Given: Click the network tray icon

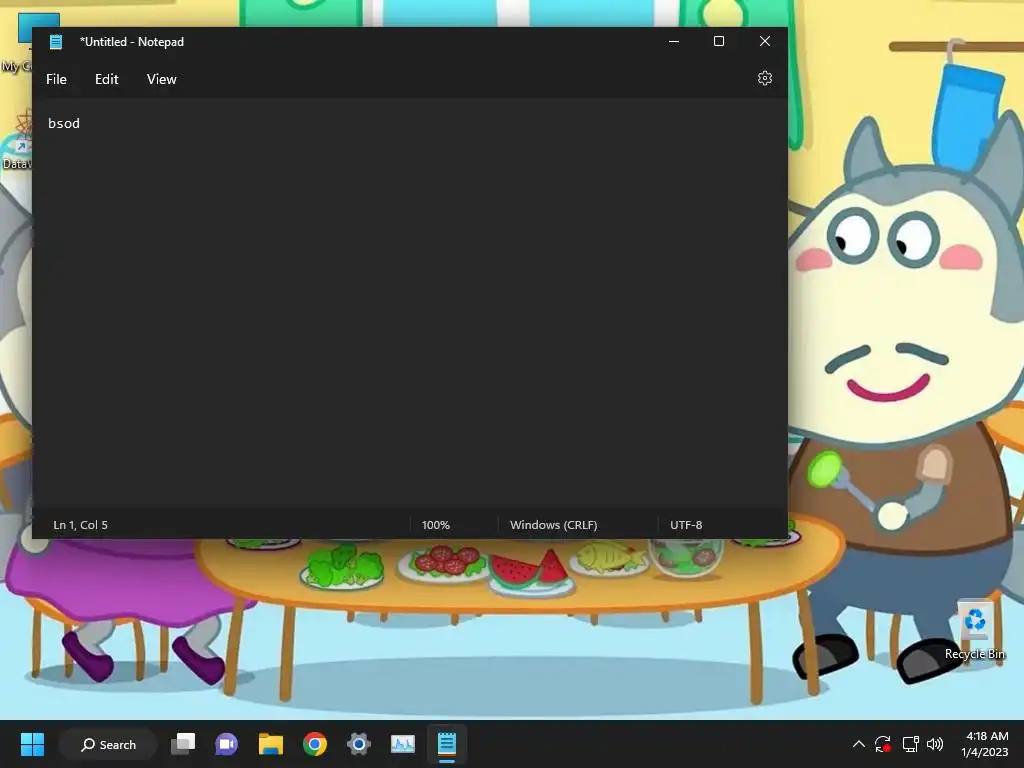Looking at the screenshot, I should click(x=910, y=744).
